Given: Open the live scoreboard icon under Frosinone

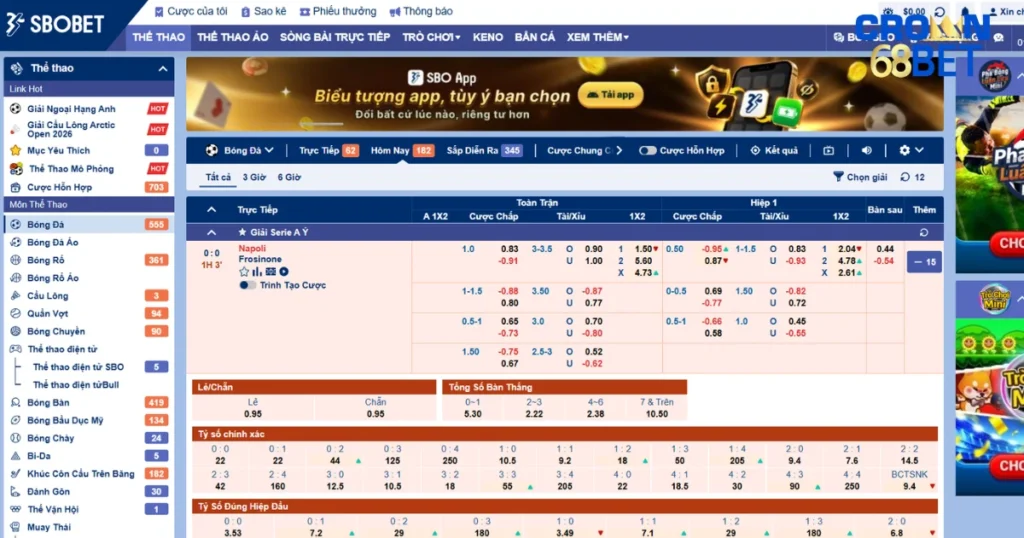Looking at the screenshot, I should click(270, 272).
